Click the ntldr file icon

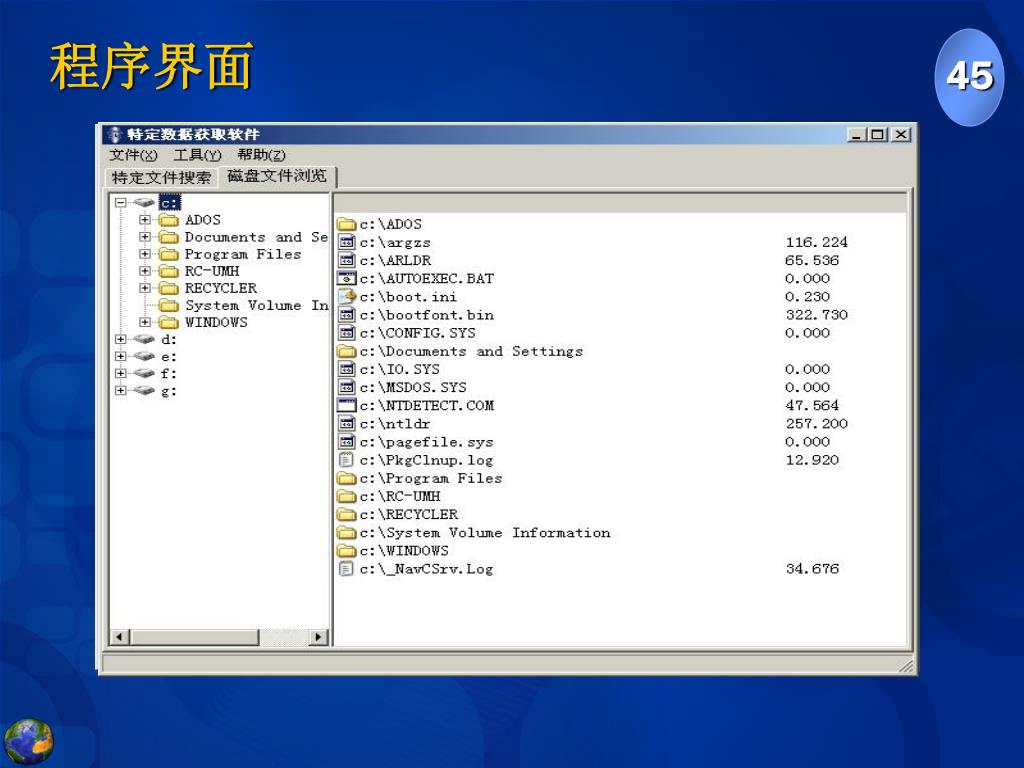347,424
